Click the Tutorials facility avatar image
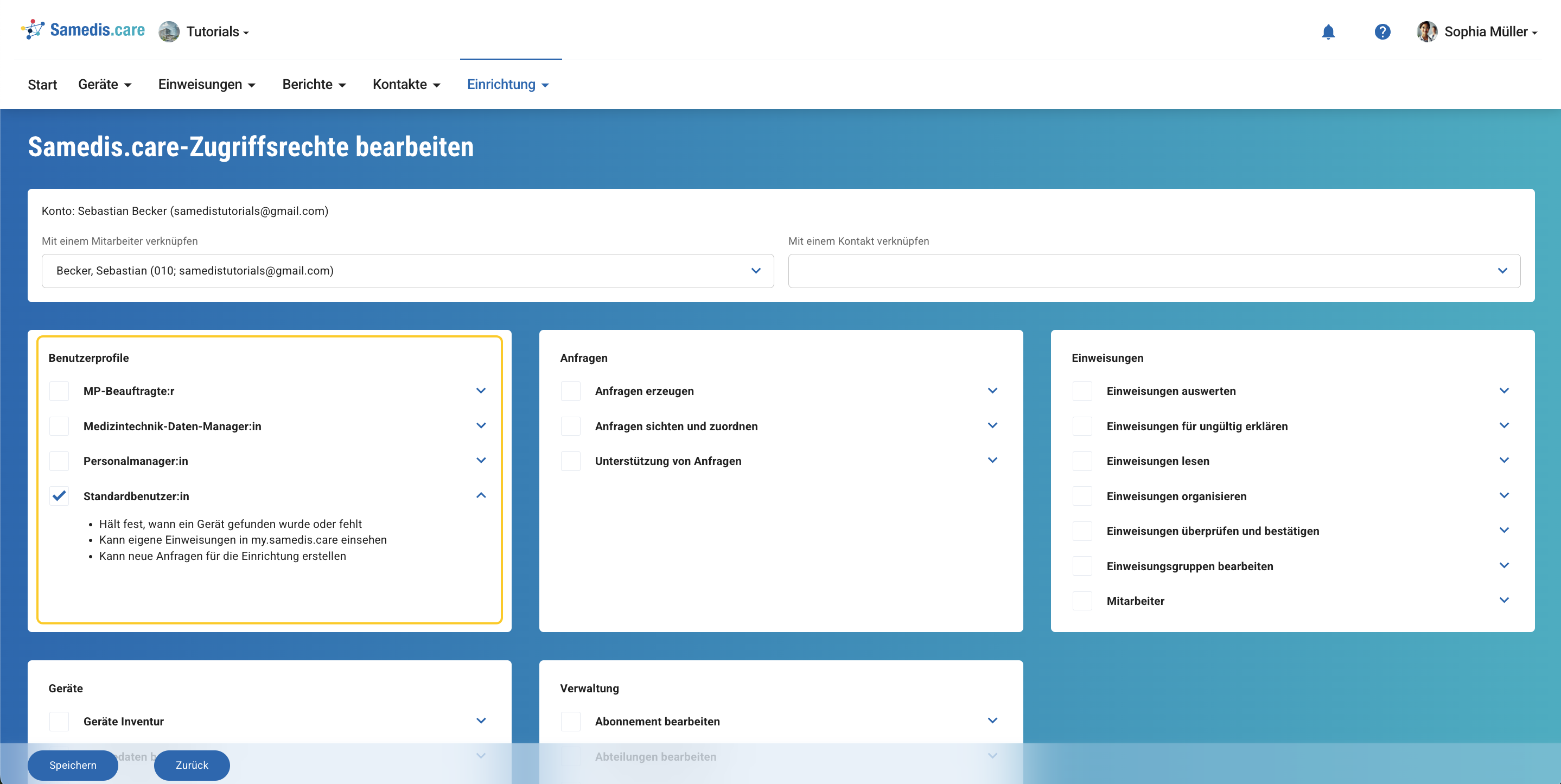This screenshot has height=784, width=1561. tap(169, 31)
